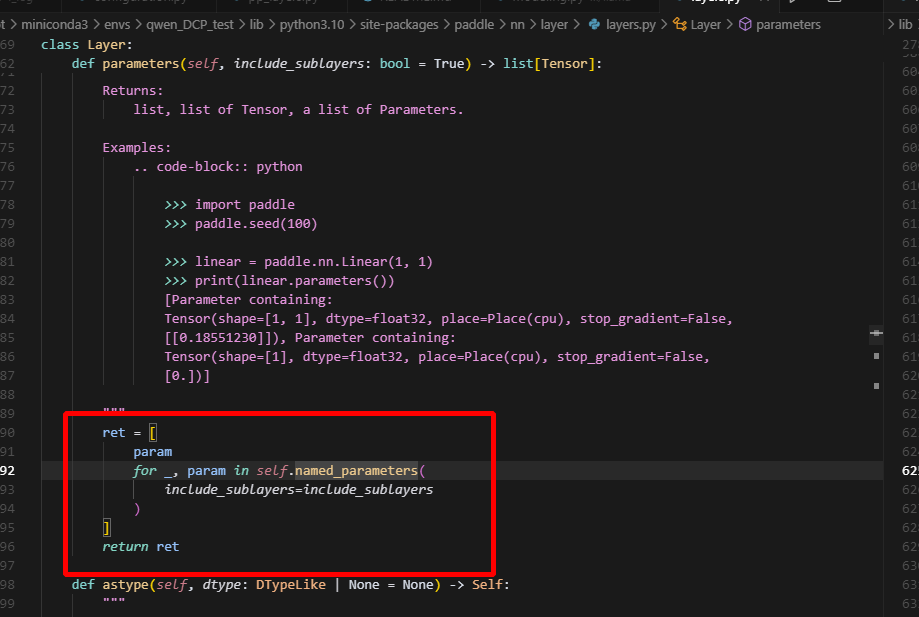The image size is (919, 617).
Task: Click the Python file icon beside layers.py
Action: point(594,24)
